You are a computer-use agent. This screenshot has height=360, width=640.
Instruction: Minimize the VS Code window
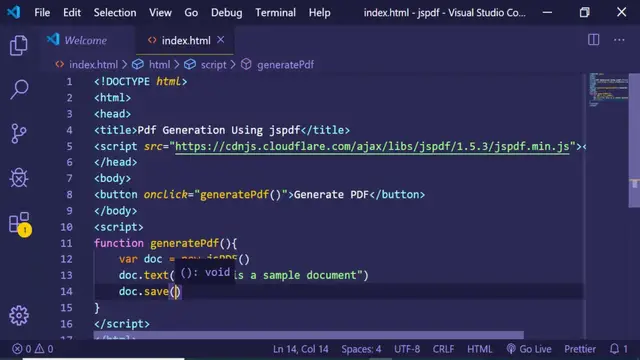pos(547,12)
